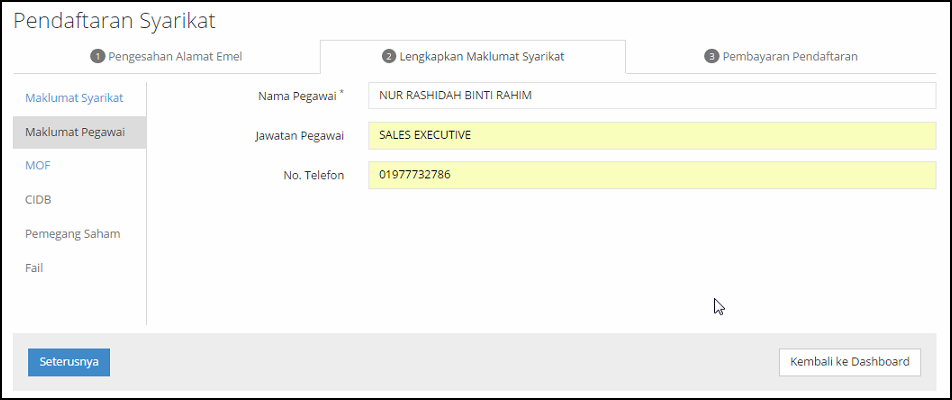The image size is (952, 400).
Task: Click the Nama Pegawai text field
Action: 651,95
